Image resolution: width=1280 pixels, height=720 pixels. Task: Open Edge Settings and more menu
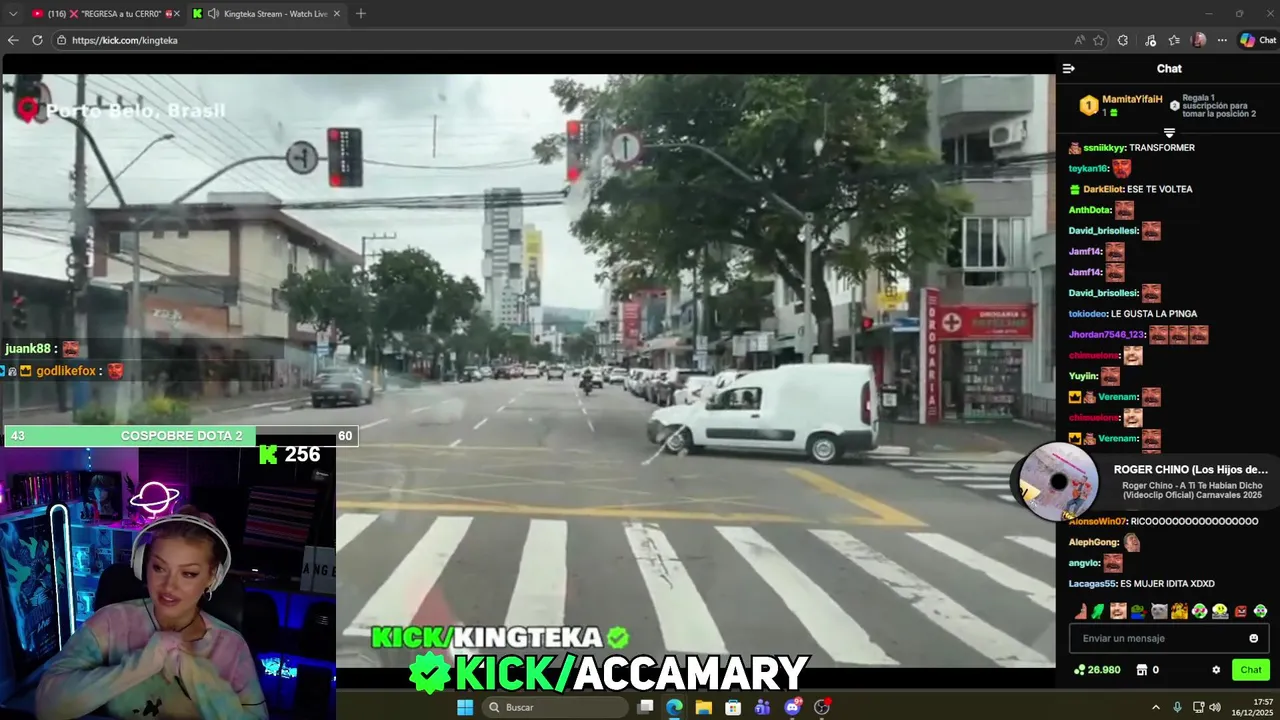[1222, 40]
